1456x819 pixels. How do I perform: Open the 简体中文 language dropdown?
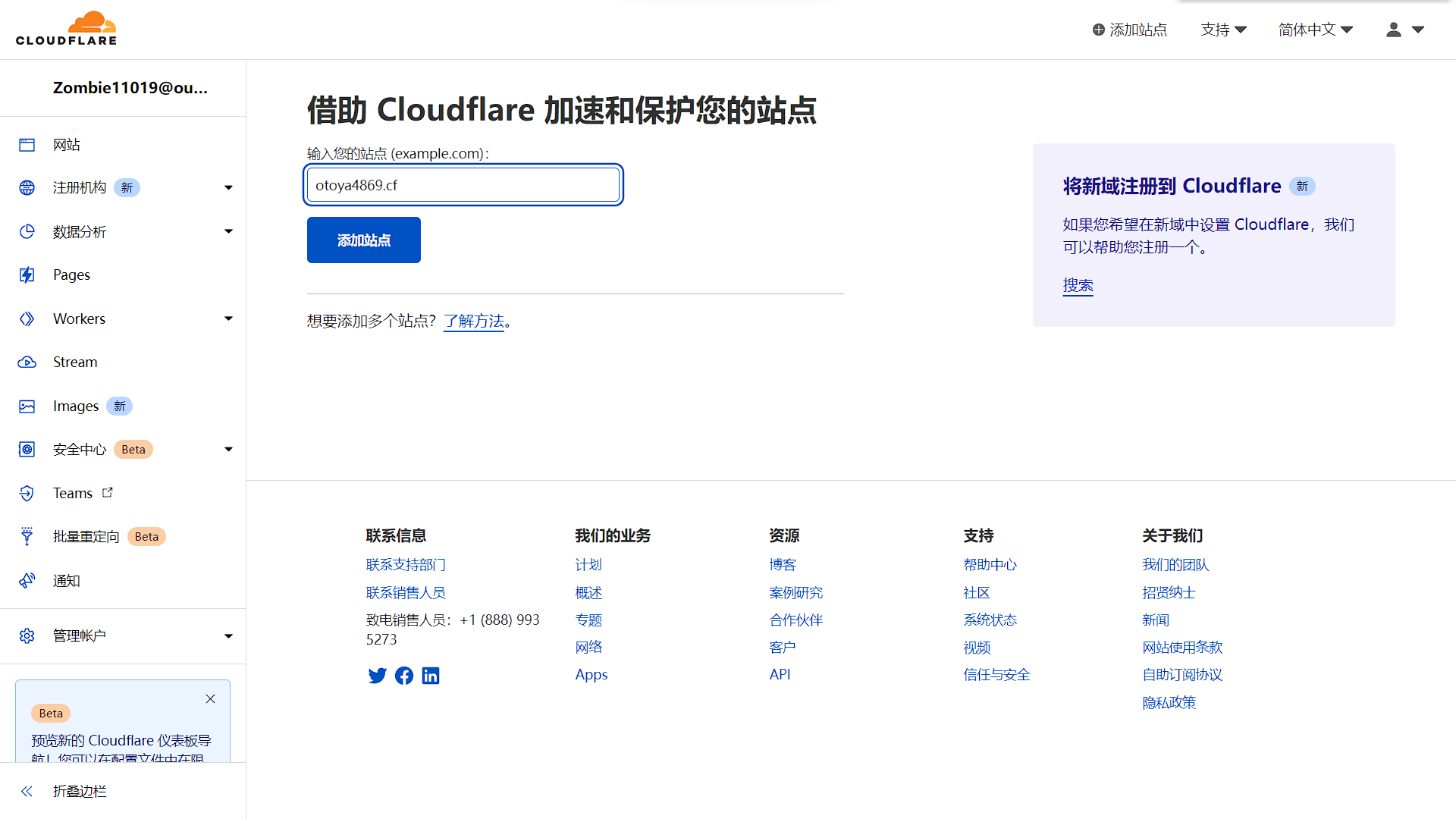tap(1316, 30)
